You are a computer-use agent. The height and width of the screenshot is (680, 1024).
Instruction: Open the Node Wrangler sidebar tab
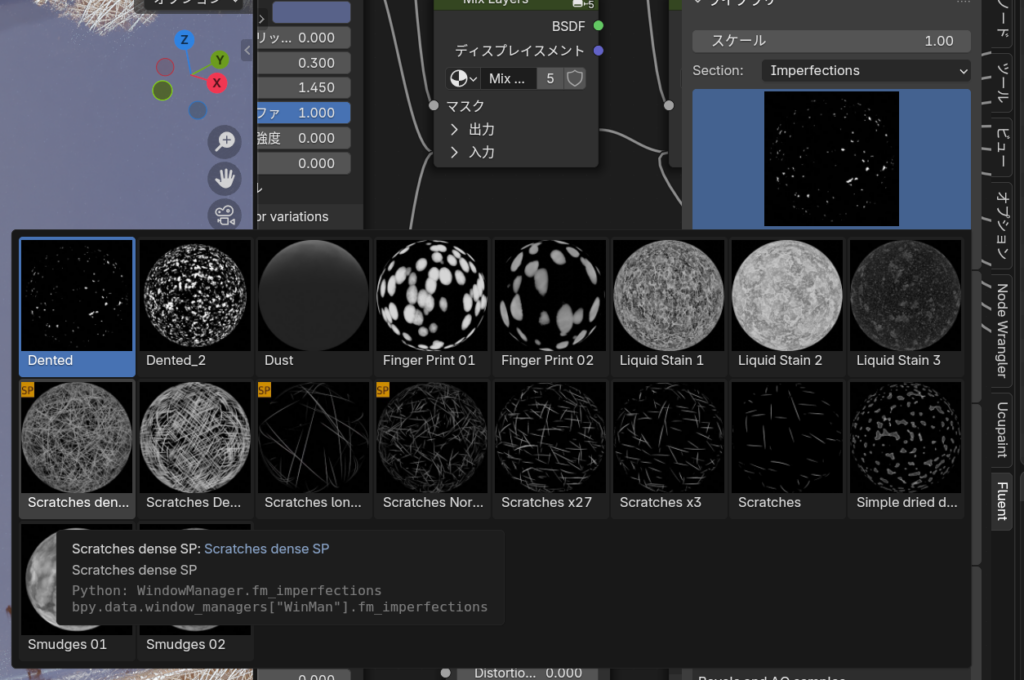click(x=1001, y=331)
